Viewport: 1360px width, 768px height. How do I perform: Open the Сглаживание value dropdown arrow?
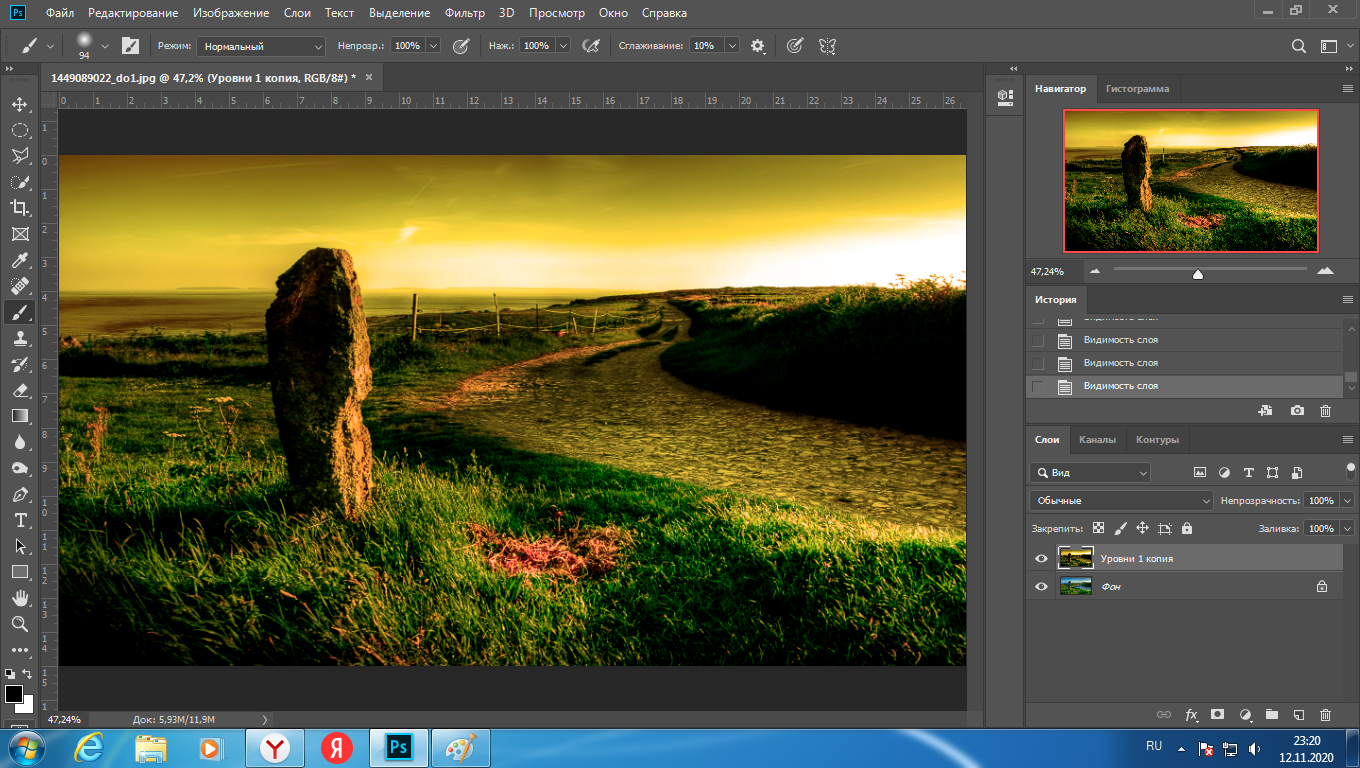click(732, 46)
